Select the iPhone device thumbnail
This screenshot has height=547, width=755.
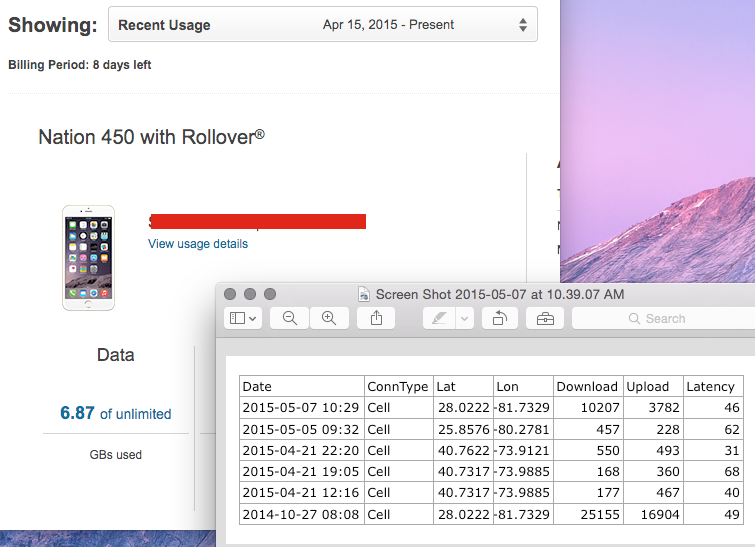click(89, 258)
